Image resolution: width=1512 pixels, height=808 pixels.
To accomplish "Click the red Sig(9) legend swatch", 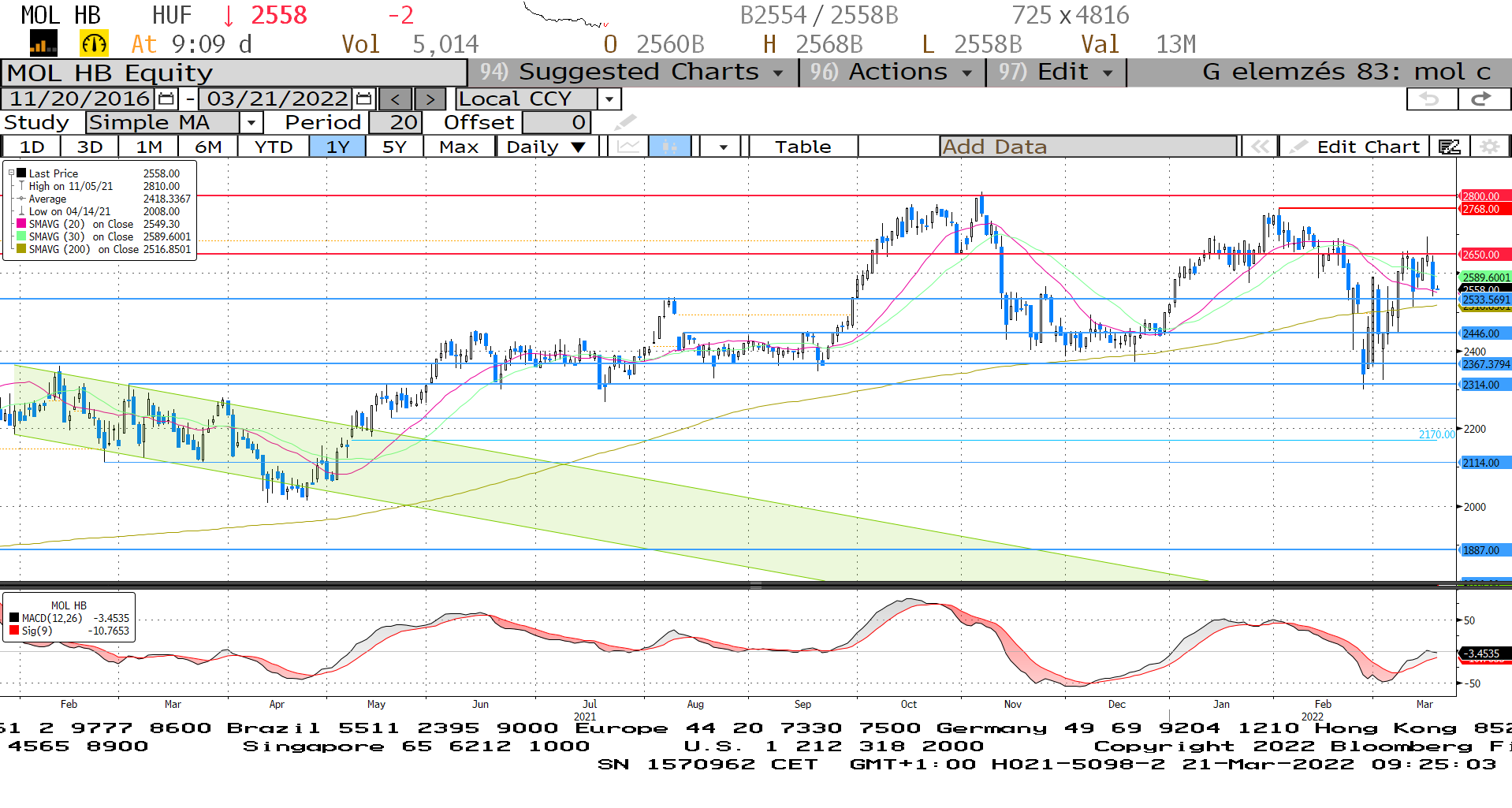I will tap(14, 631).
